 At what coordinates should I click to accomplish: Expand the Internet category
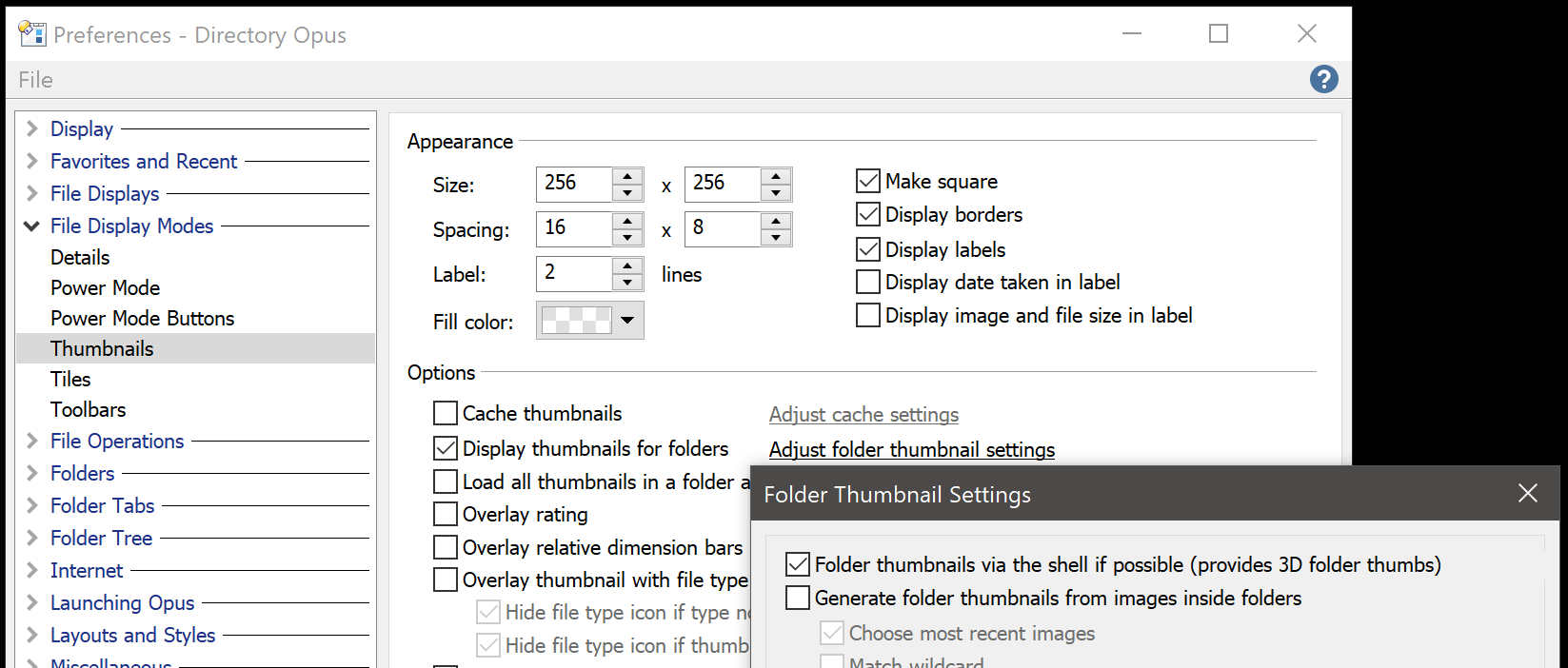pyautogui.click(x=31, y=570)
